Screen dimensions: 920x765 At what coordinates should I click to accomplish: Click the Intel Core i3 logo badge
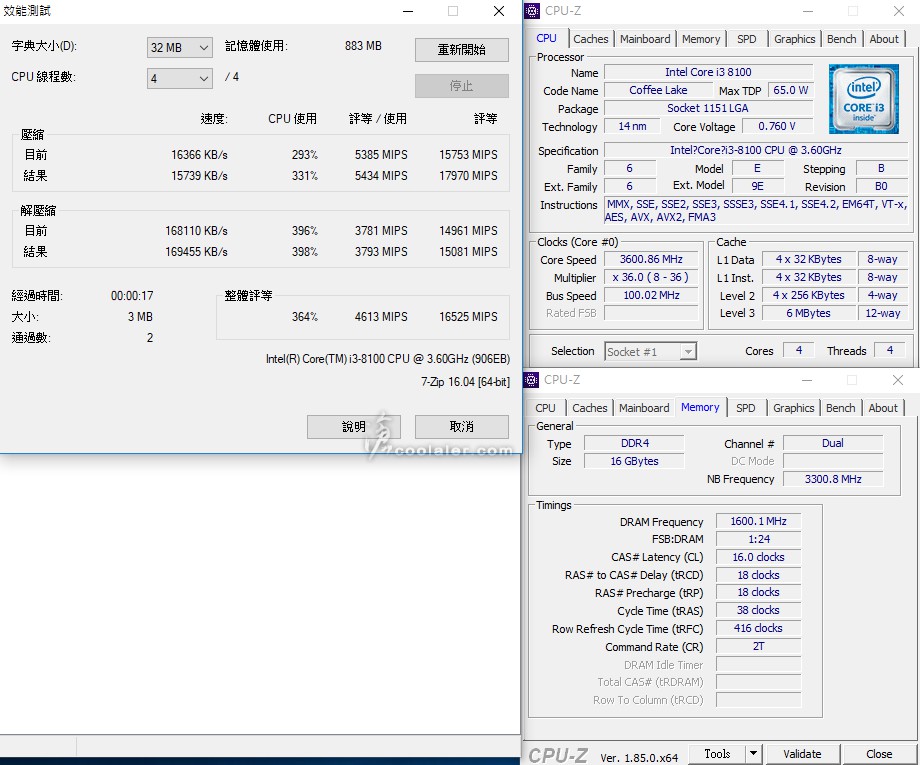pyautogui.click(x=864, y=99)
